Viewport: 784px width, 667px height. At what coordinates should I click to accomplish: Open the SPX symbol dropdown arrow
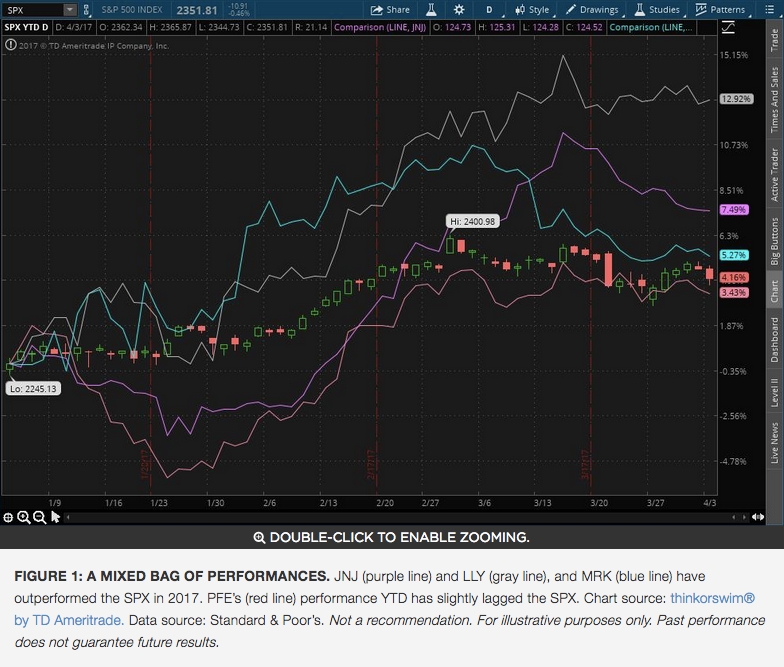point(70,10)
